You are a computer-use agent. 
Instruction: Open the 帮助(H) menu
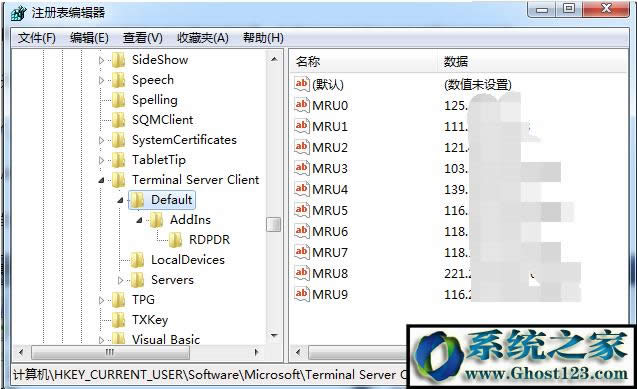[263, 38]
